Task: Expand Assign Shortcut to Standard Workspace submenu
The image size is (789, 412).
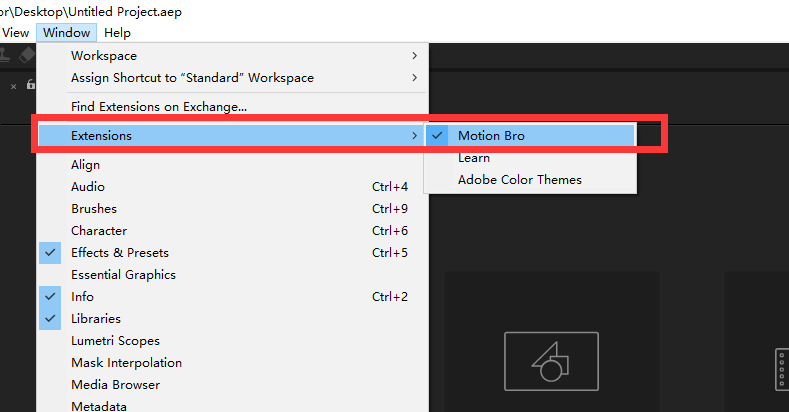Action: pyautogui.click(x=192, y=78)
